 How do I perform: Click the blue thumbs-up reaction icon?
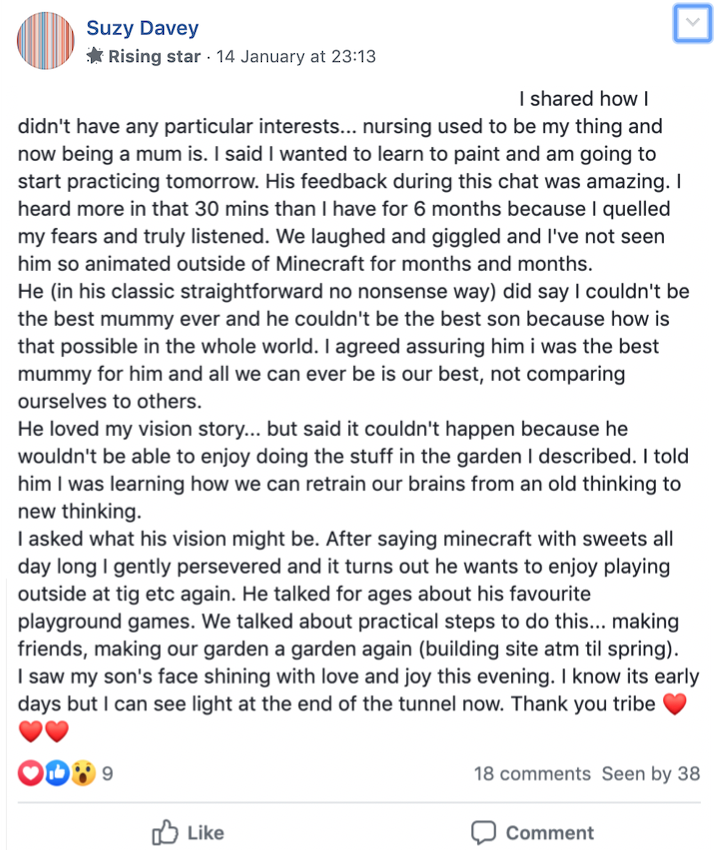click(x=56, y=773)
